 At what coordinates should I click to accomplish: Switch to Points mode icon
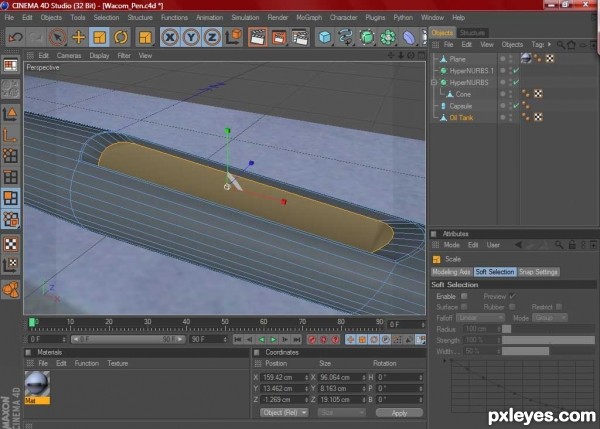click(10, 156)
